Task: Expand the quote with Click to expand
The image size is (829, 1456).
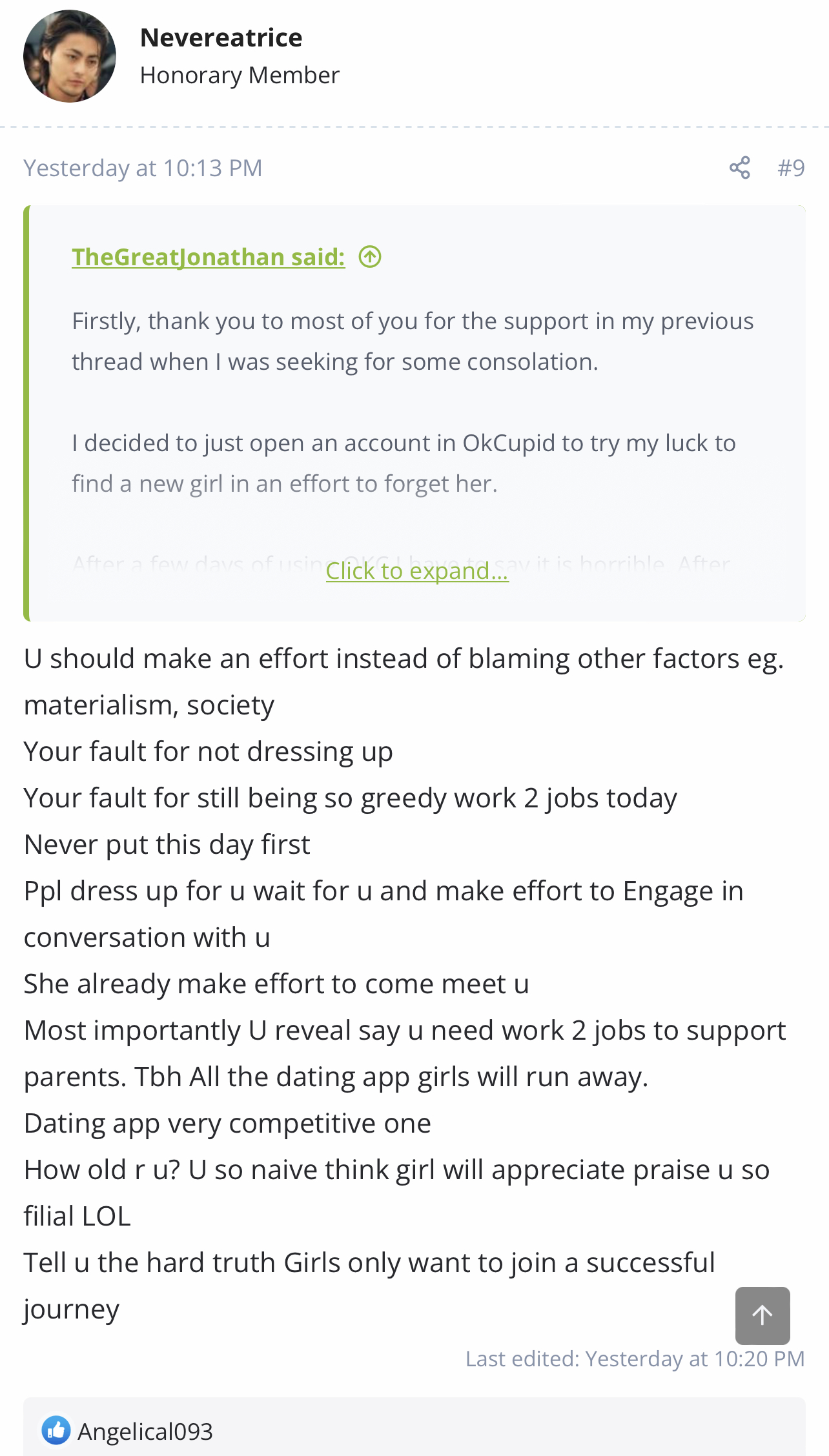Action: point(417,571)
